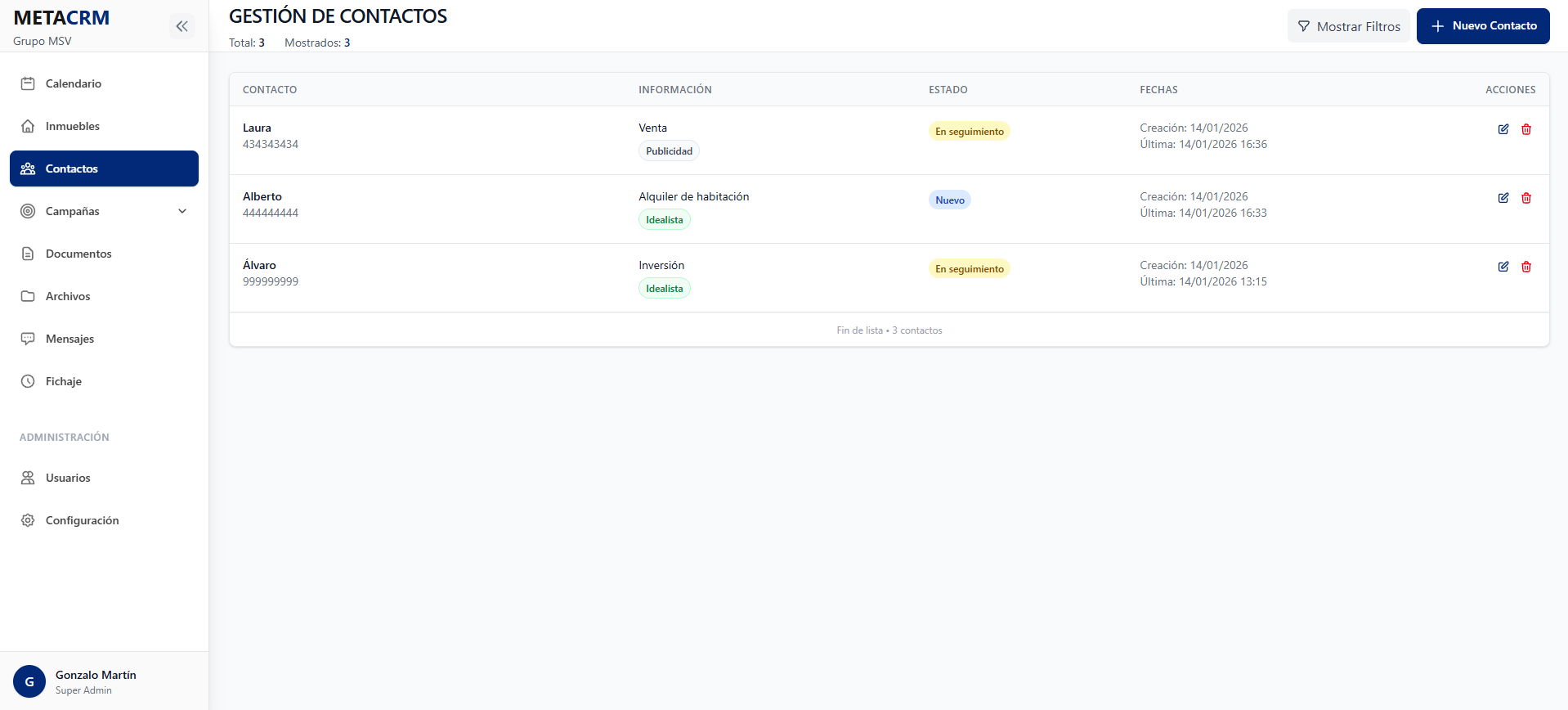Viewport: 1568px width, 710px height.
Task: Select the Alberto contact name
Action: pos(262,196)
